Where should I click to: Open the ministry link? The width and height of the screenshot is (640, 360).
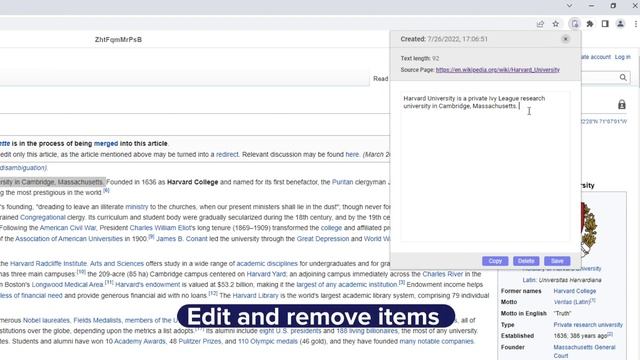[137, 207]
